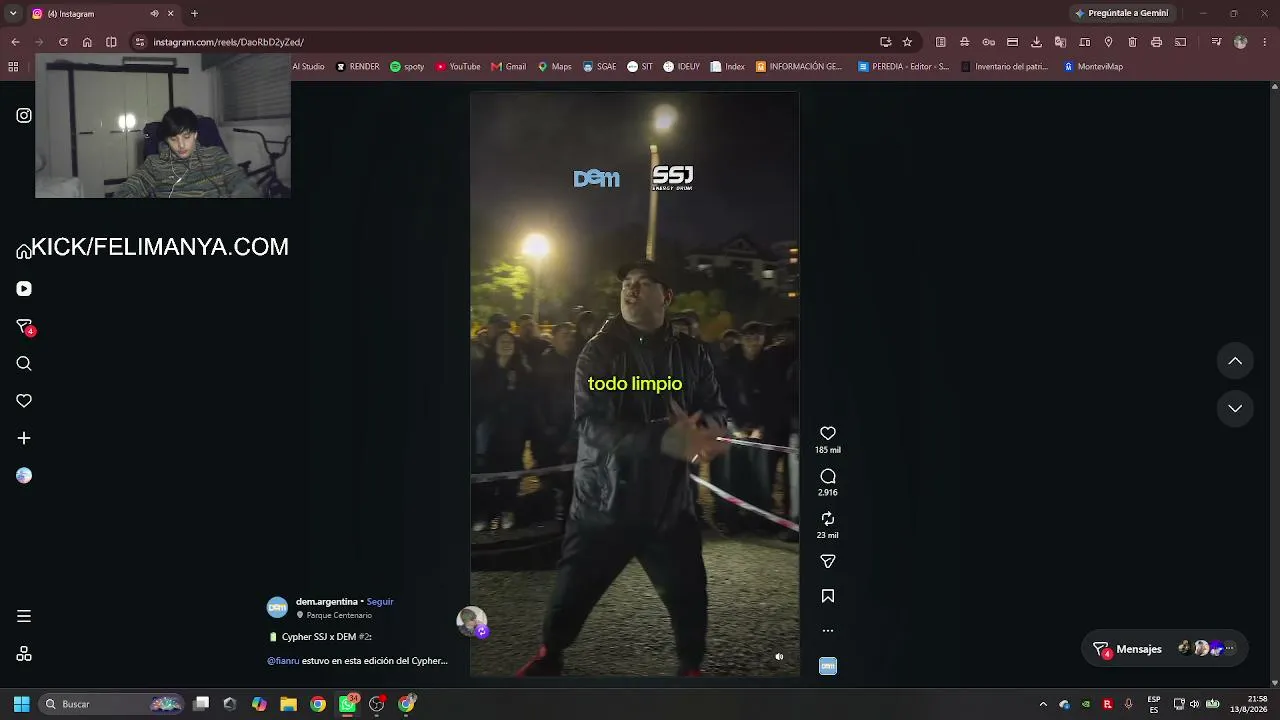Open Chrome profile avatar
The image size is (1280, 720).
[1240, 42]
